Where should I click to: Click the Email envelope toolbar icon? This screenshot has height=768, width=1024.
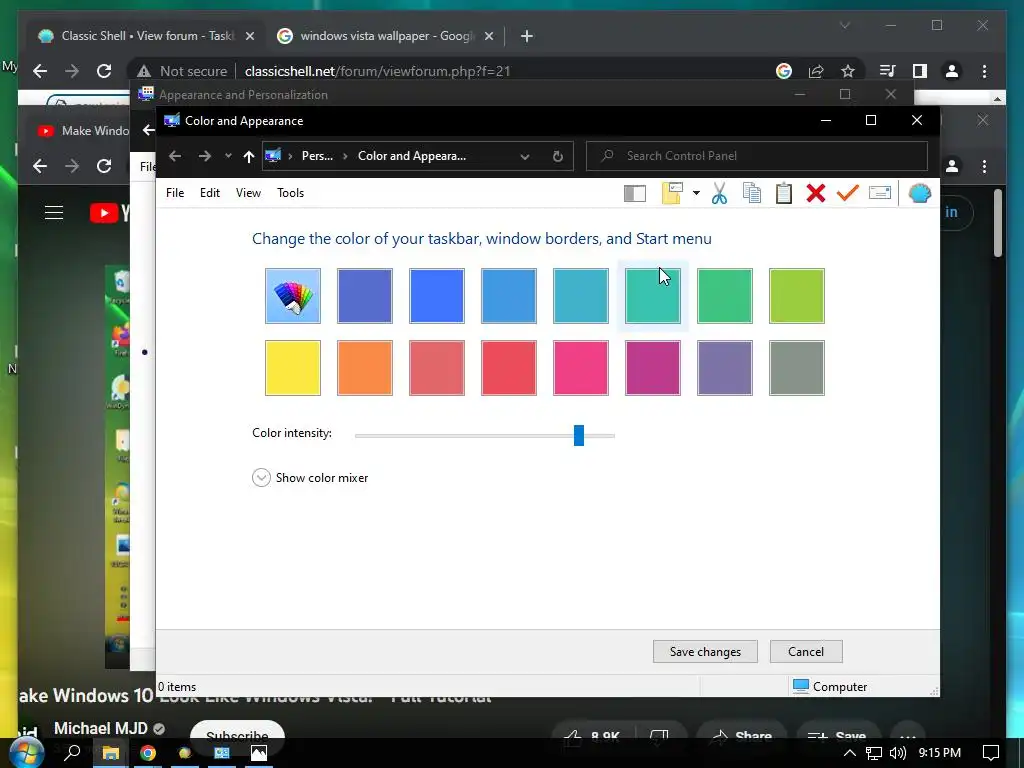(880, 193)
